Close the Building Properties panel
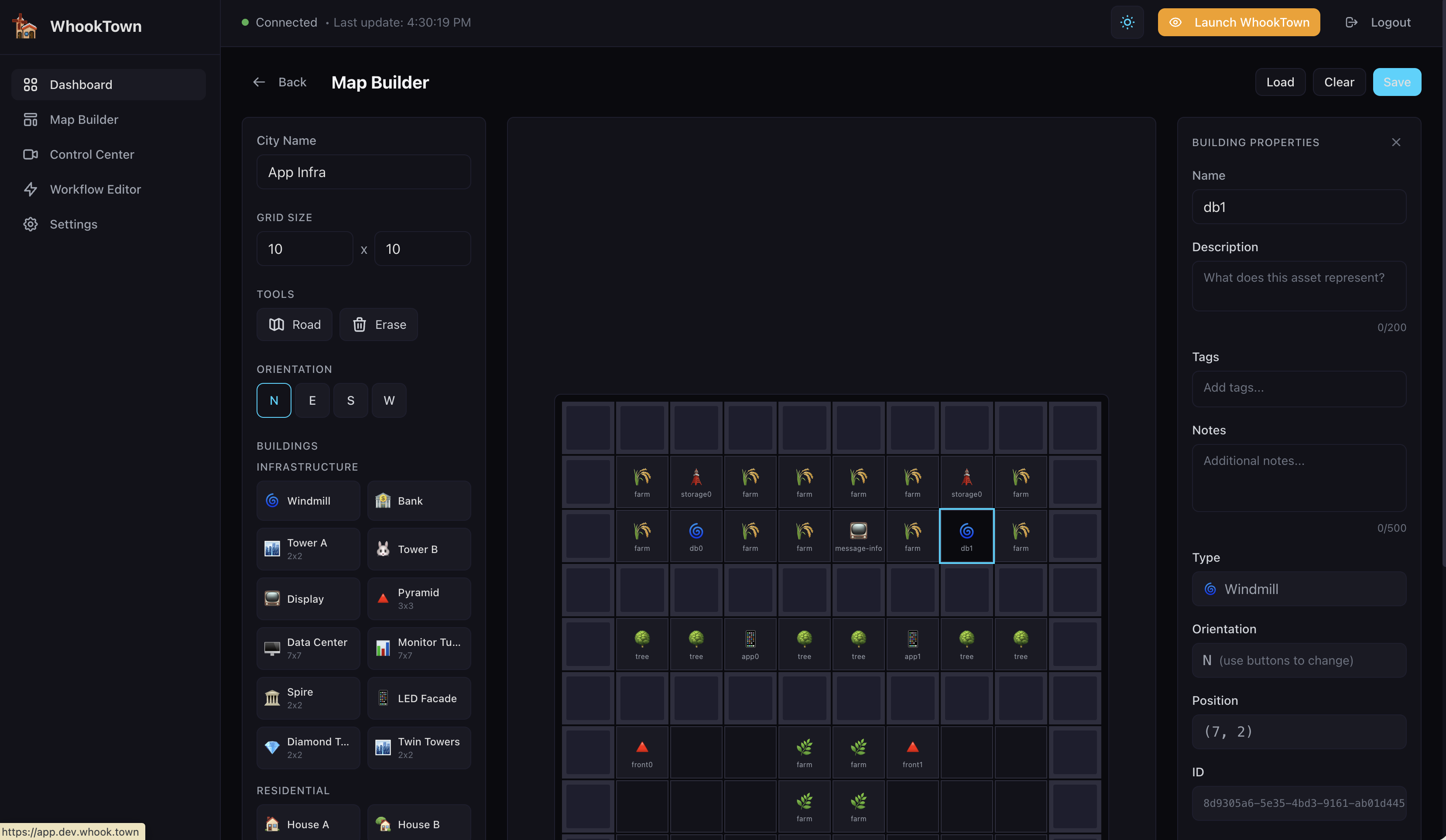 coord(1395,142)
